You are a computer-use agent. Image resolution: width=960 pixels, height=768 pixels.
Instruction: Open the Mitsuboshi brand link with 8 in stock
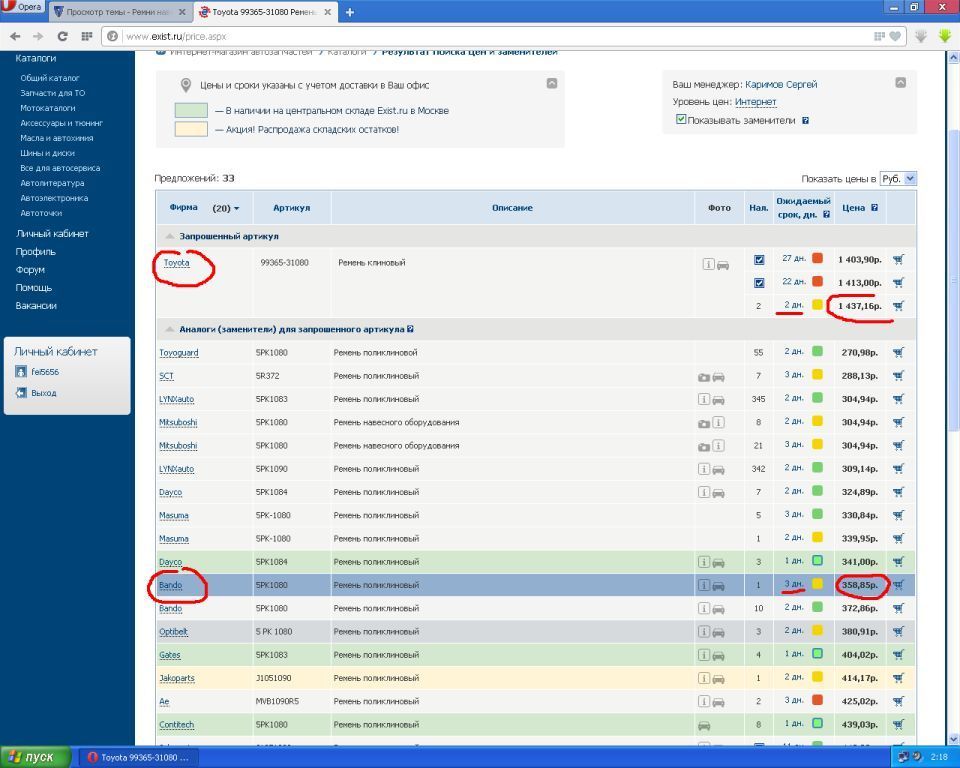tap(178, 422)
